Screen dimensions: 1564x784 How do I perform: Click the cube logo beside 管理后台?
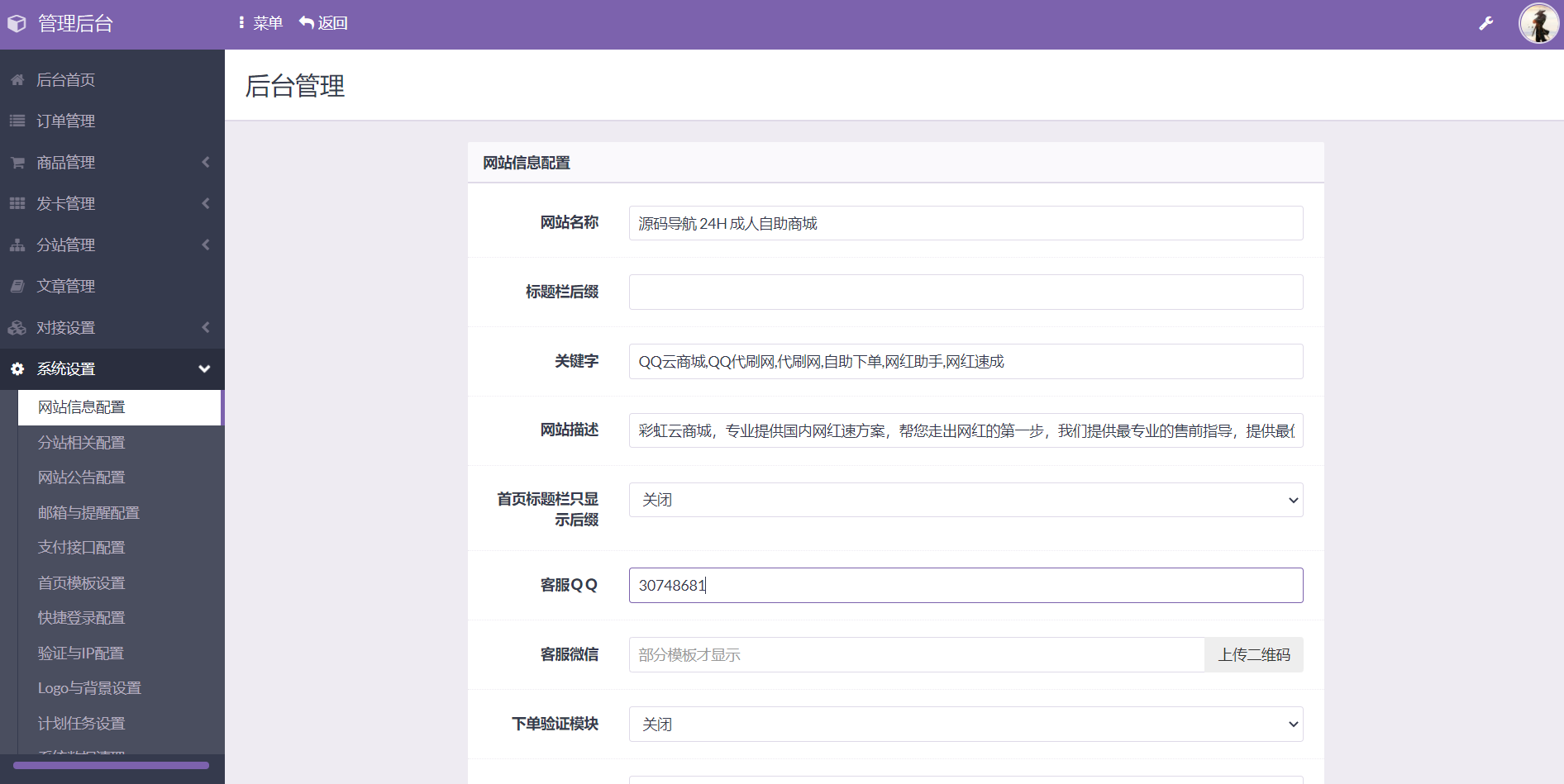point(17,24)
